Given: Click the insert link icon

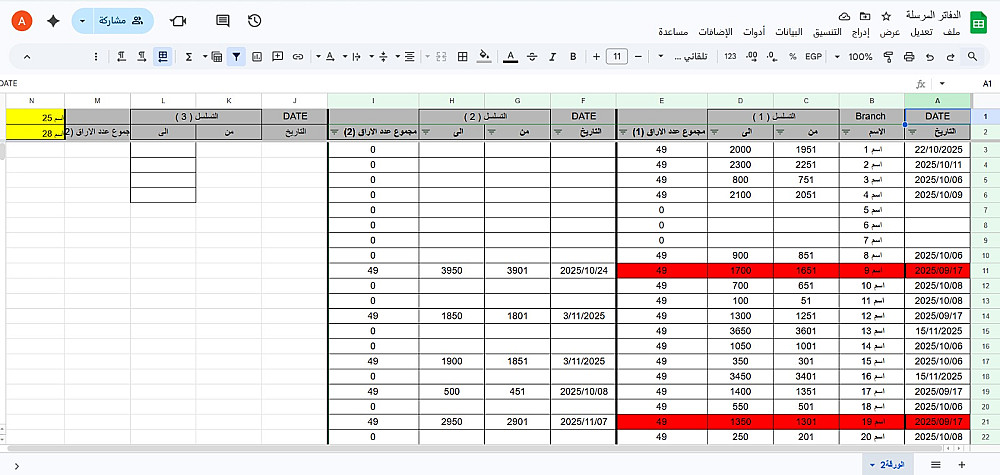Looking at the screenshot, I should [x=298, y=57].
